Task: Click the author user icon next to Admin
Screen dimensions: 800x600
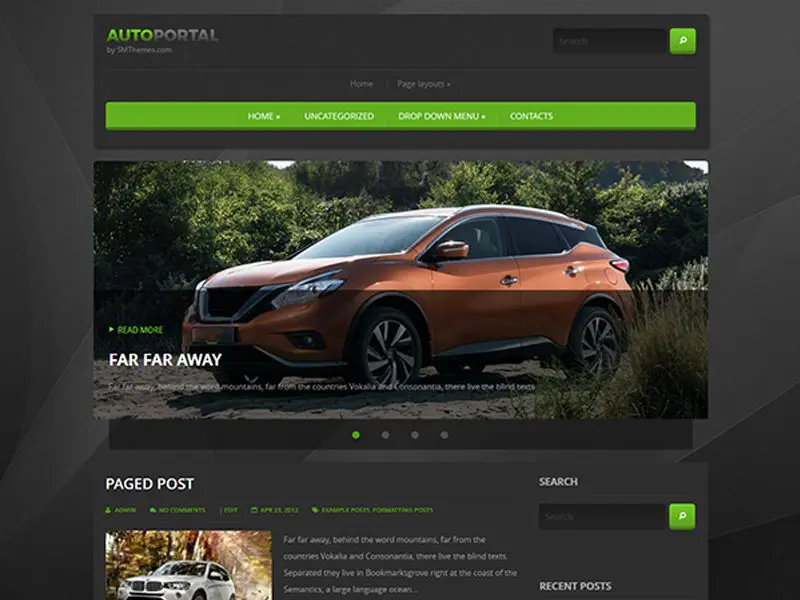Action: (x=108, y=510)
